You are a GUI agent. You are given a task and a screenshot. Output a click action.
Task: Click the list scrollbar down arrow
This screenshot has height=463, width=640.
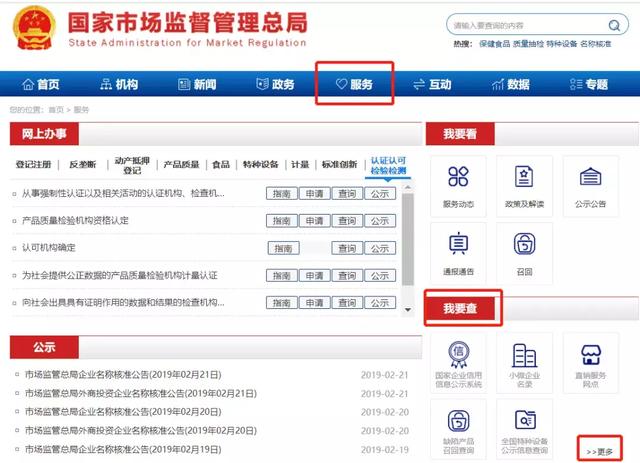408,310
